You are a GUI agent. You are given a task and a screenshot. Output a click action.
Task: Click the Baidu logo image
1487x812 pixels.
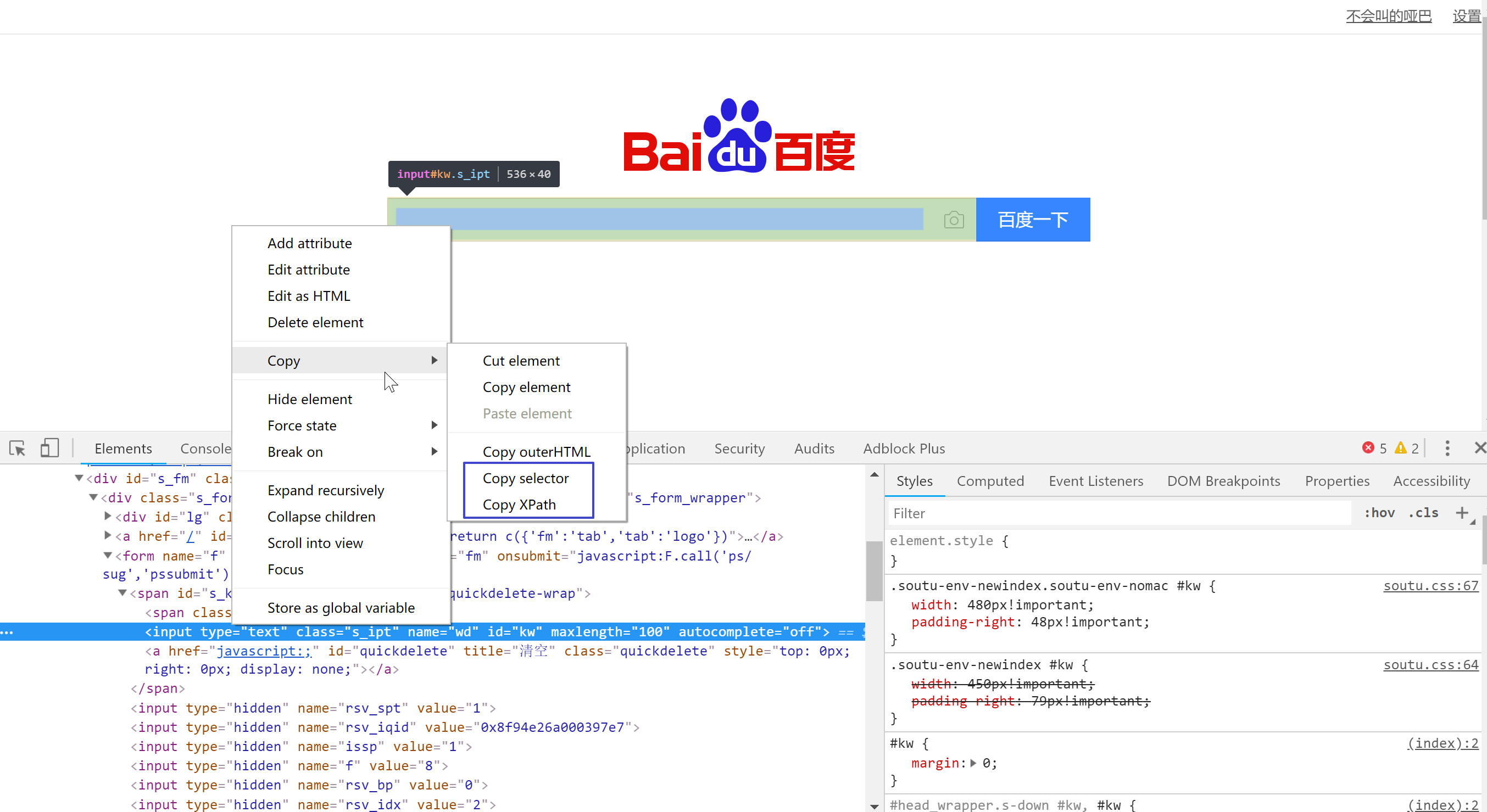[x=739, y=137]
